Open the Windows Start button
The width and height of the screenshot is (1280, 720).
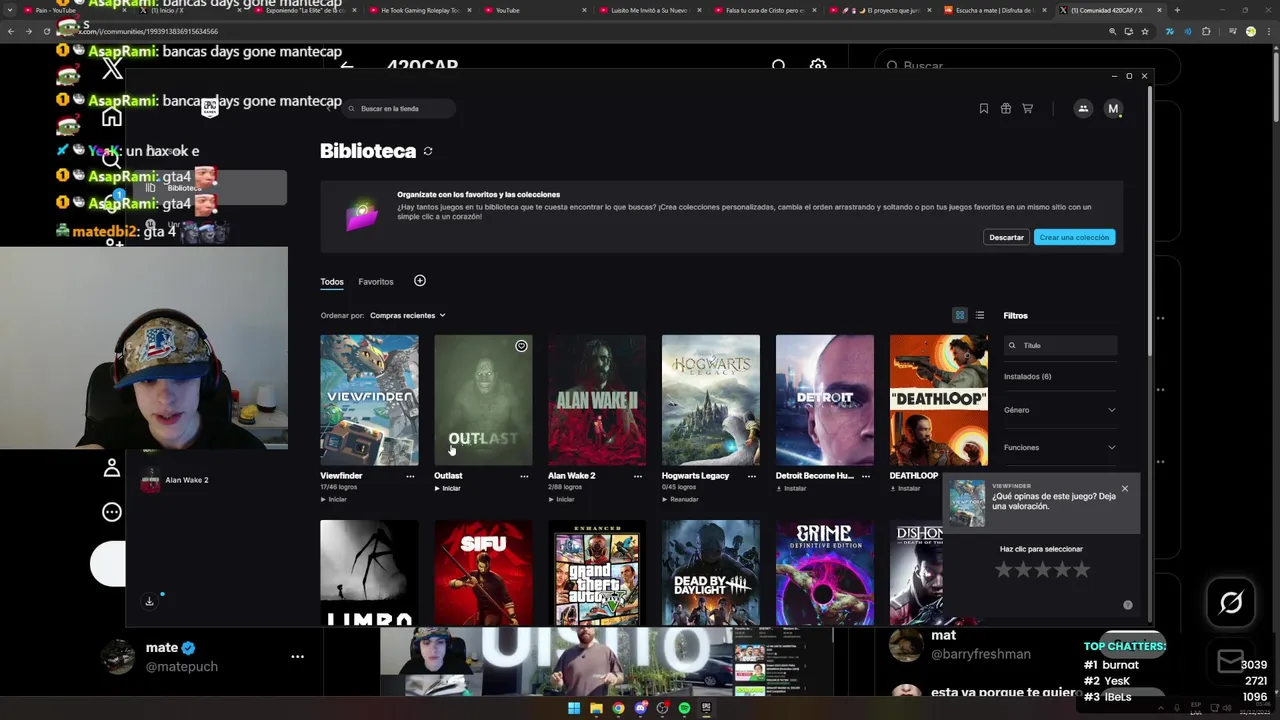(x=574, y=708)
